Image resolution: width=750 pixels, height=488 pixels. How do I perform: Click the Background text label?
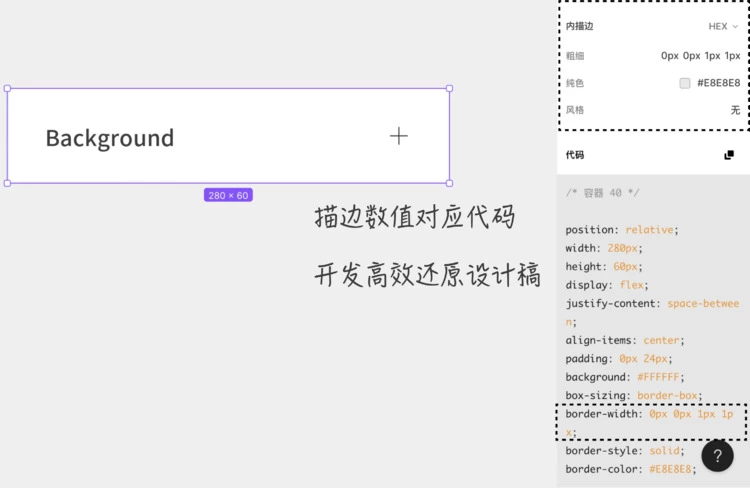(110, 138)
